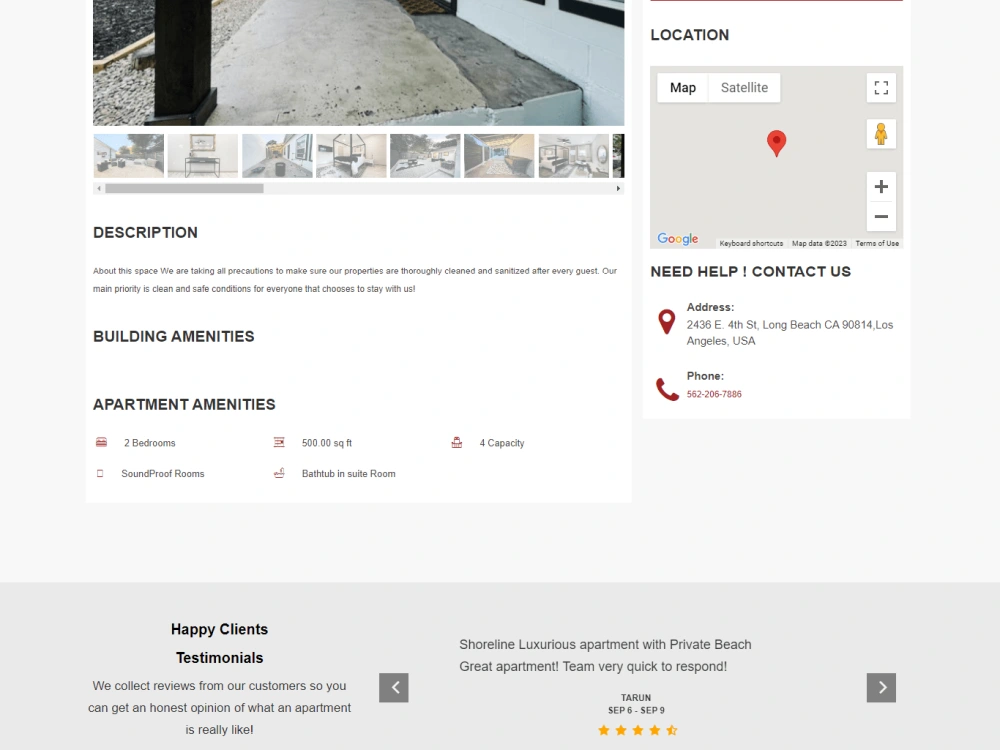Show next testimonial

point(881,688)
